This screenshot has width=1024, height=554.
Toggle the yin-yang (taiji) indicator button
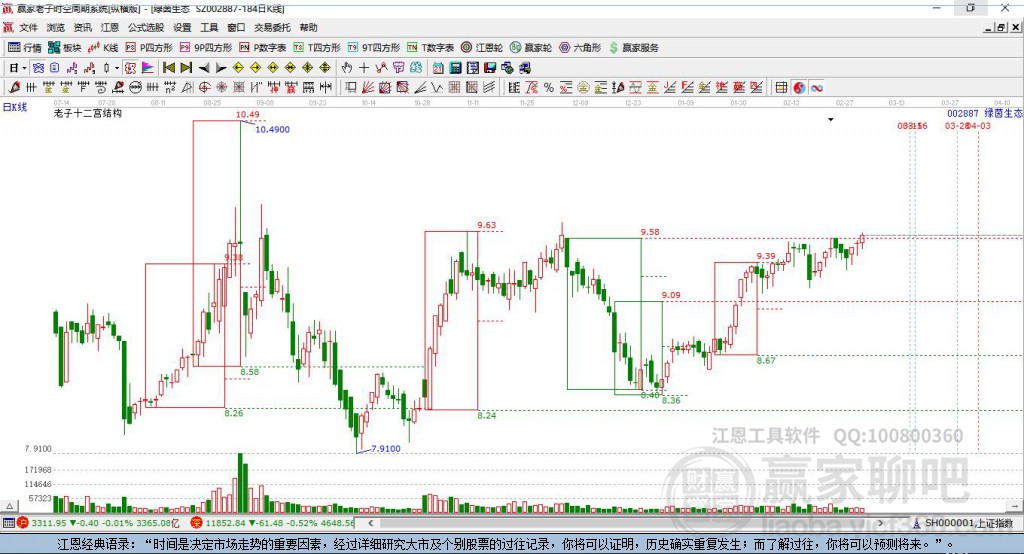pyautogui.click(x=799, y=88)
